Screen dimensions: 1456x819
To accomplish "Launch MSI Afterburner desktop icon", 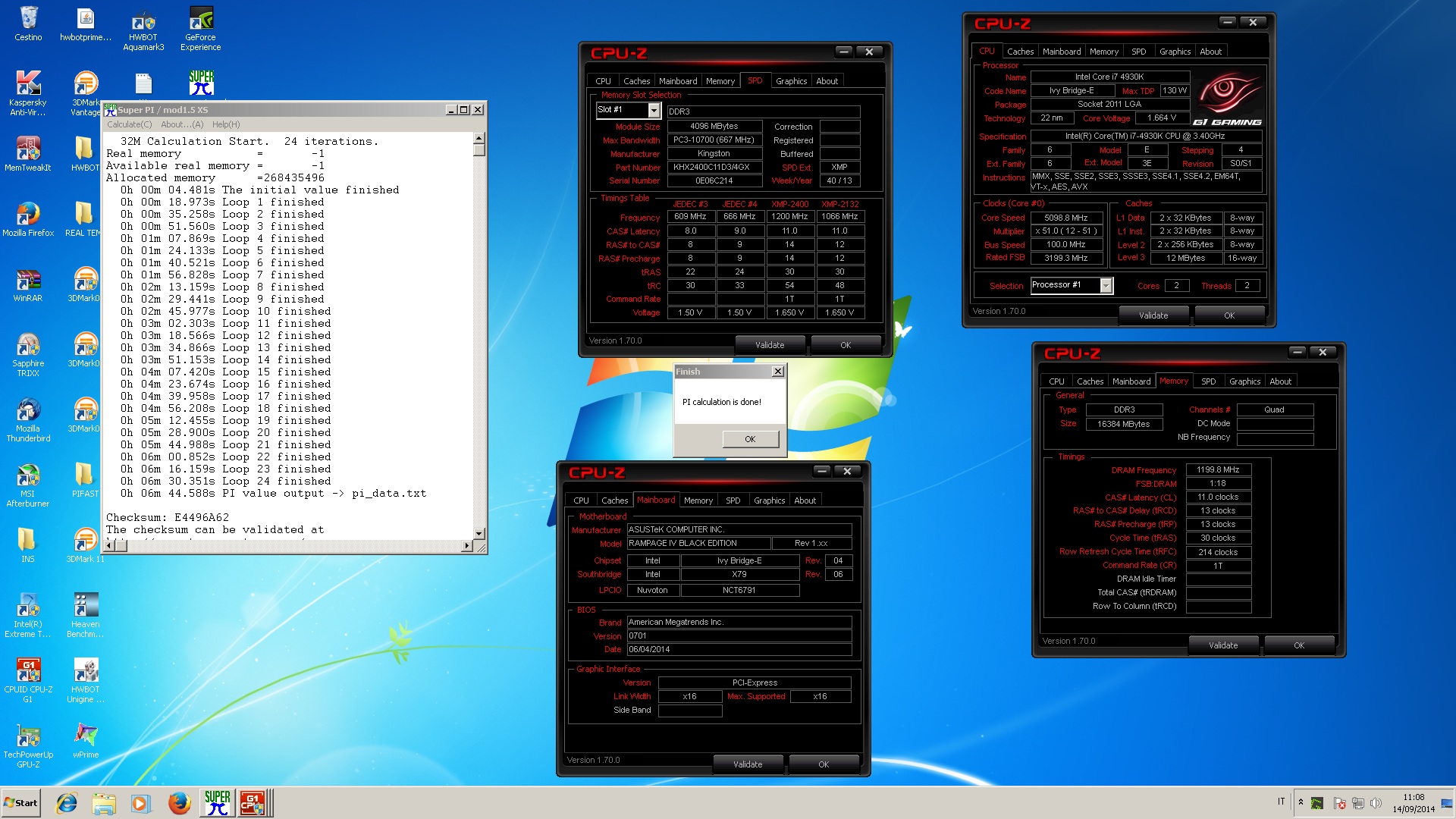I will pos(28,485).
